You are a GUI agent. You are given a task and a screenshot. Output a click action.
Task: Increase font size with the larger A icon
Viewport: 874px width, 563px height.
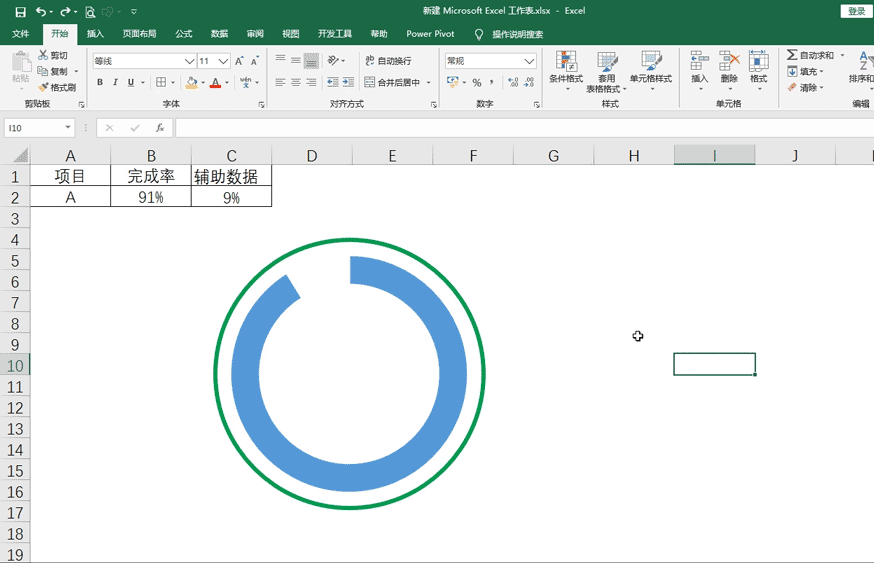(239, 61)
